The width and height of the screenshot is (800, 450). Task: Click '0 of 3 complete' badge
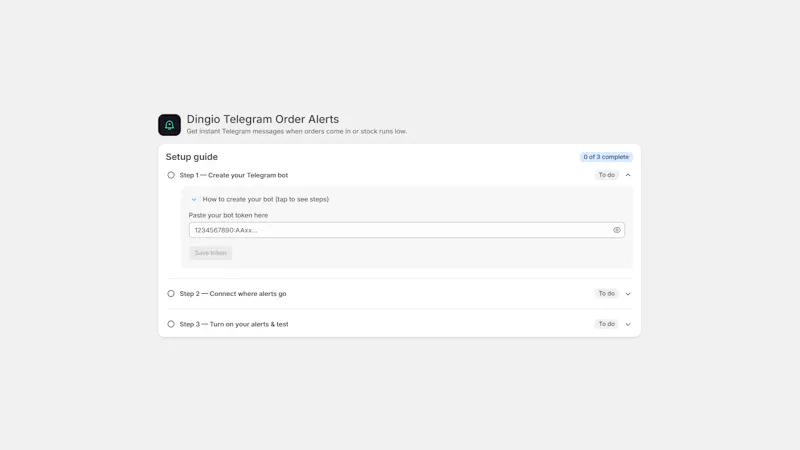(606, 157)
